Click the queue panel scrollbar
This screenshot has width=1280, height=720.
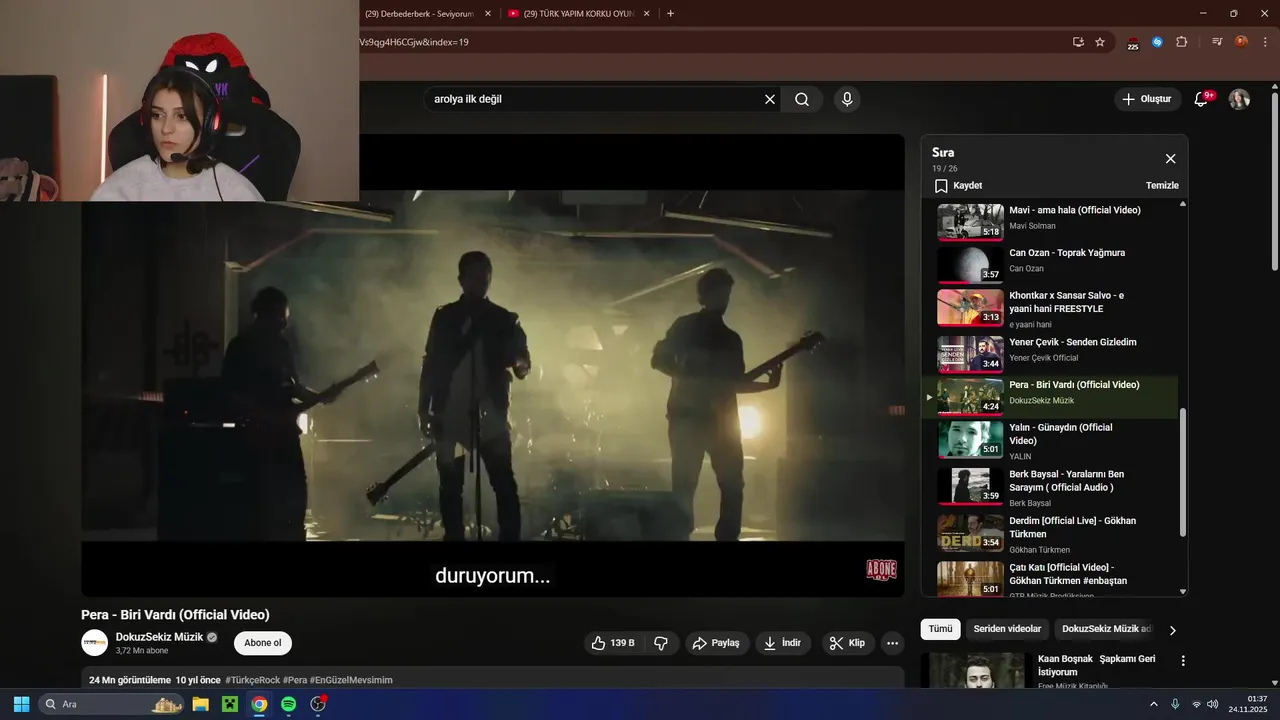click(x=1183, y=472)
